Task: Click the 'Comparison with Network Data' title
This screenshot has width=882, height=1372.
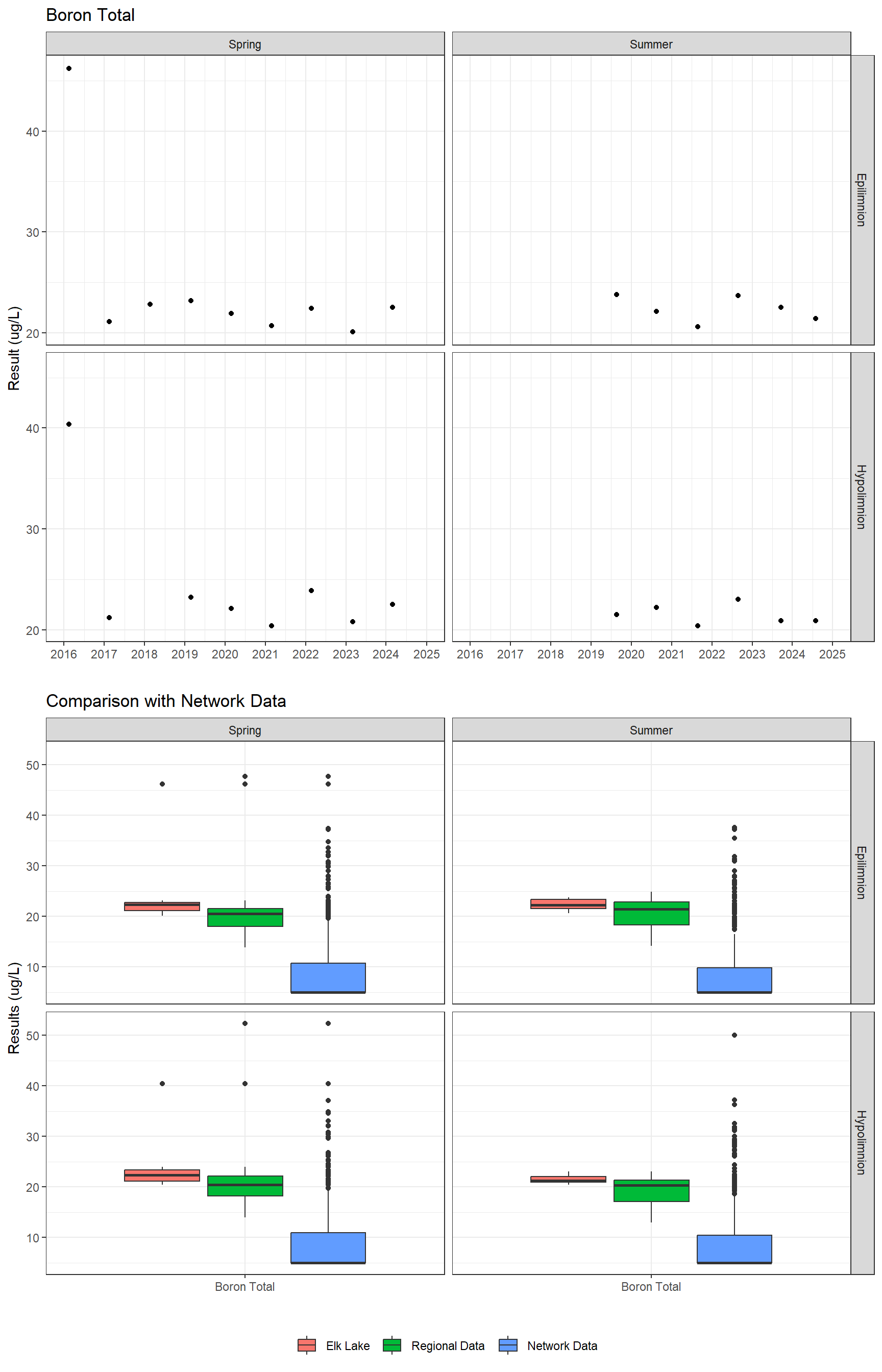Action: point(166,701)
